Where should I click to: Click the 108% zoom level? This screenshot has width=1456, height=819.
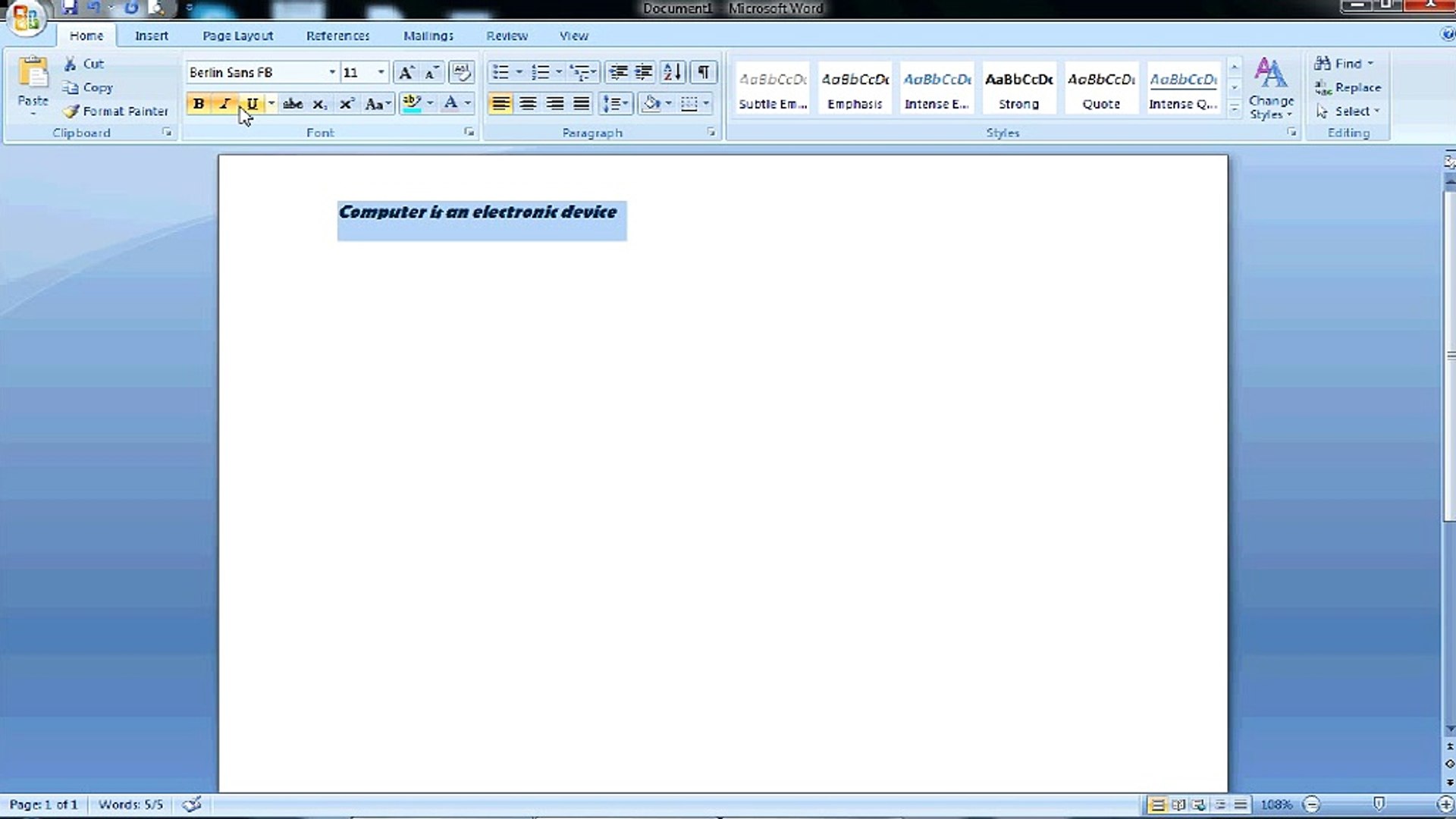(x=1276, y=805)
